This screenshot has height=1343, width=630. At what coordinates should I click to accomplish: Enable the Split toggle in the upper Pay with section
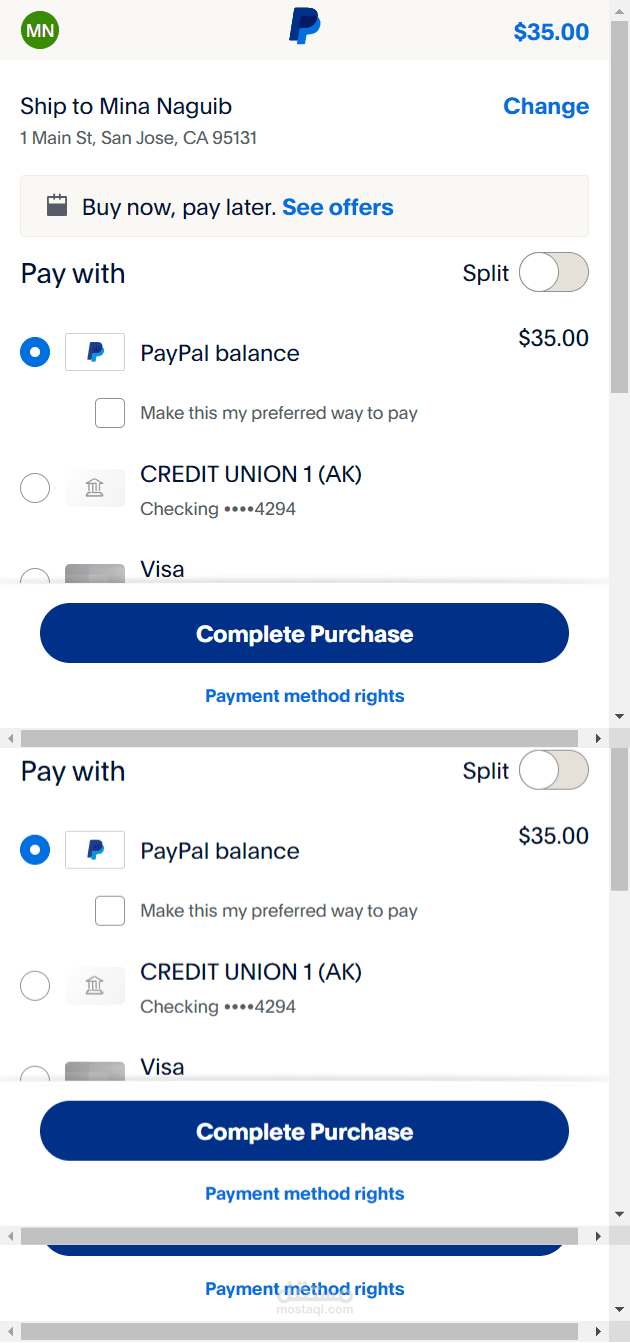553,272
